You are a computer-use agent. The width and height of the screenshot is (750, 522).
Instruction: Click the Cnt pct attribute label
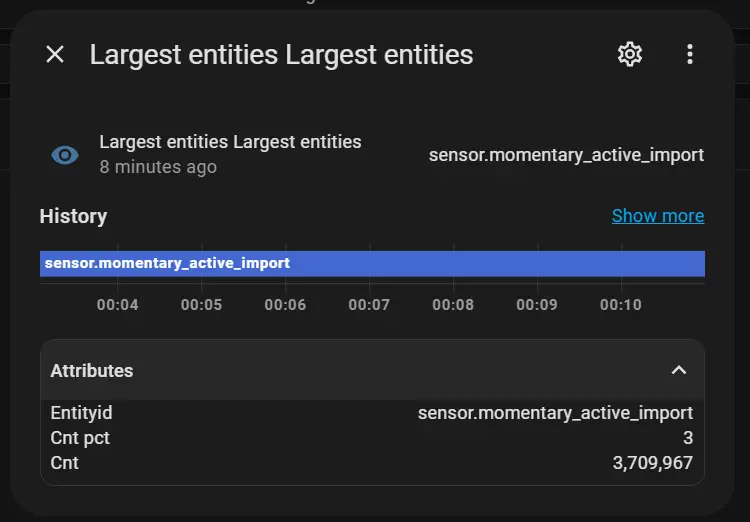80,438
